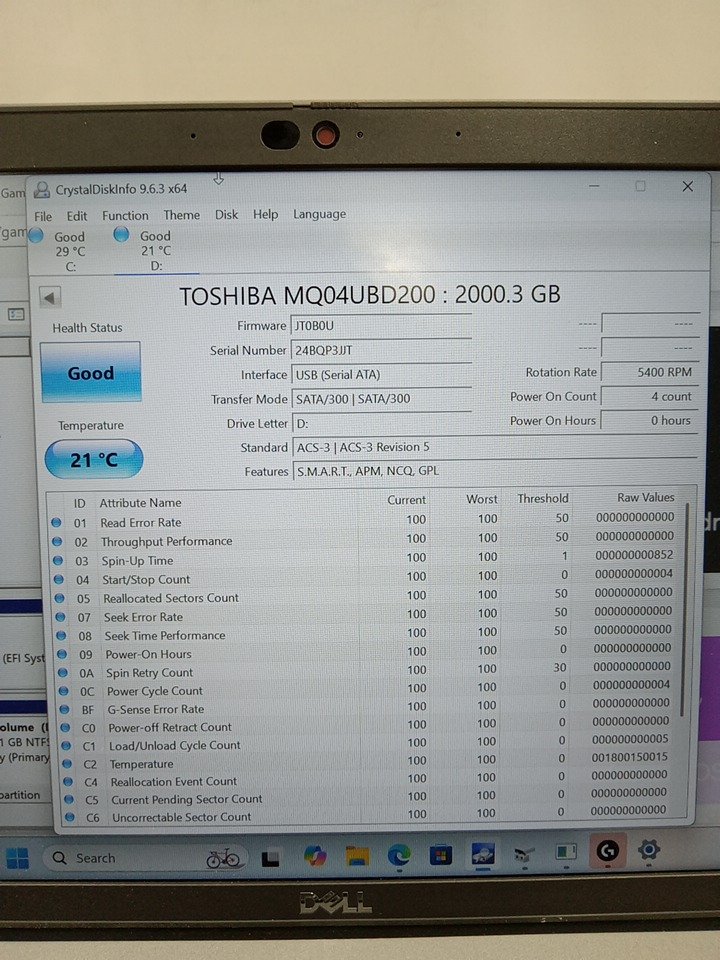Click status dot for Power-On Hours row
The image size is (720, 960).
point(62,654)
